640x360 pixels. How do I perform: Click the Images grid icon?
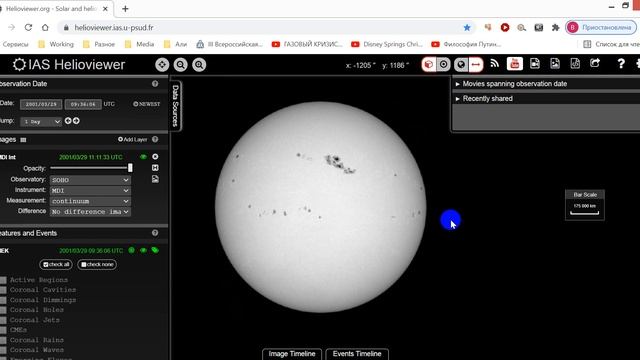click(x=23, y=140)
